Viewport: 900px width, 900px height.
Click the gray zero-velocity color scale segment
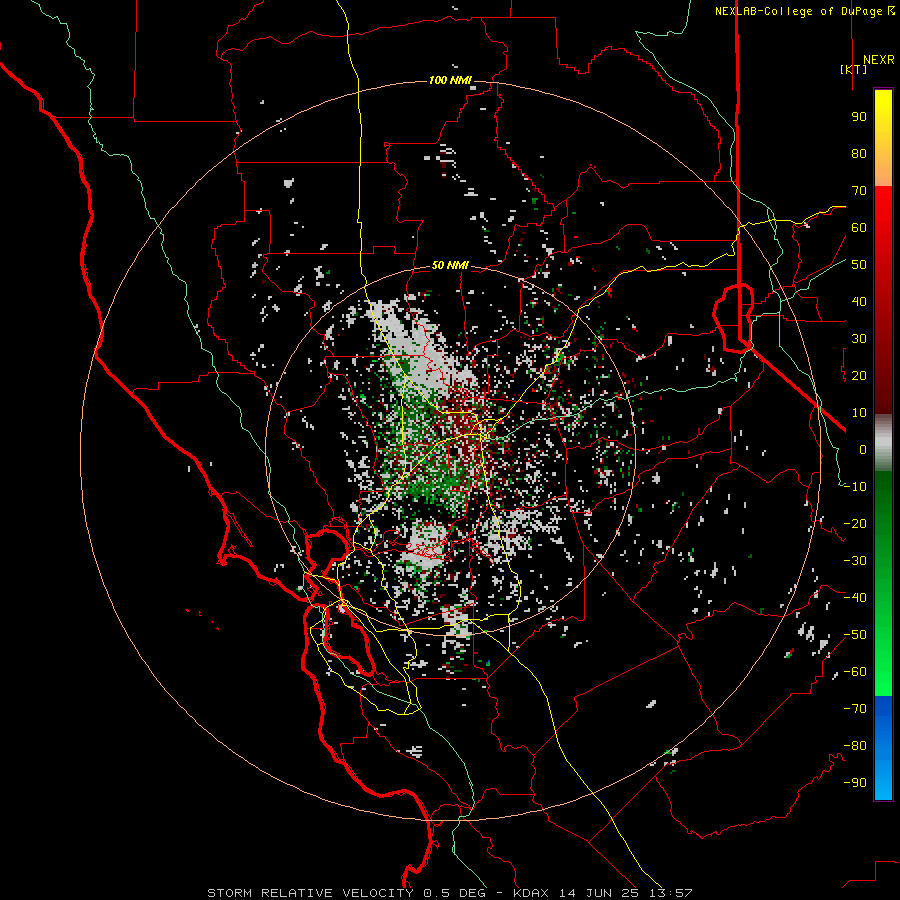(883, 443)
